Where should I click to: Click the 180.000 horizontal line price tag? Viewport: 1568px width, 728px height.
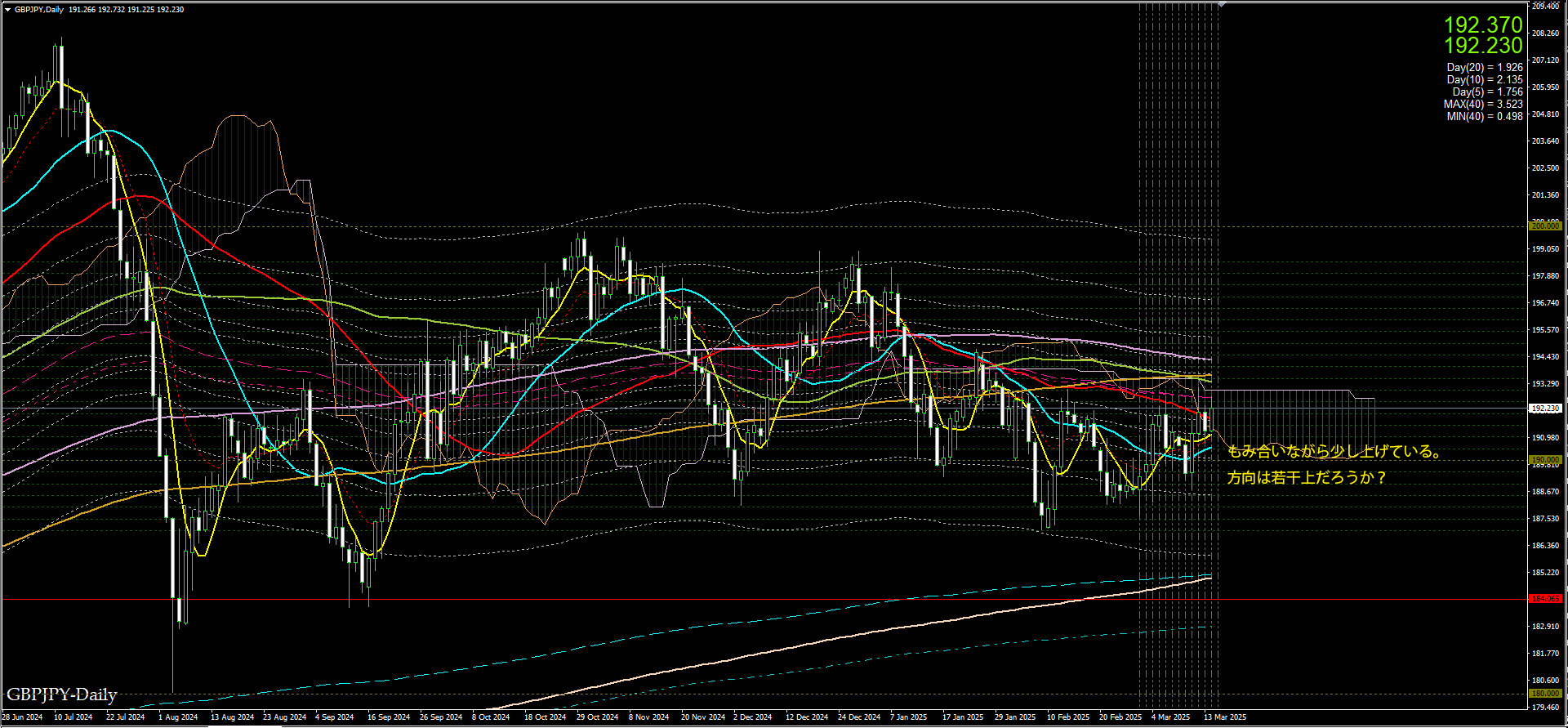point(1545,694)
